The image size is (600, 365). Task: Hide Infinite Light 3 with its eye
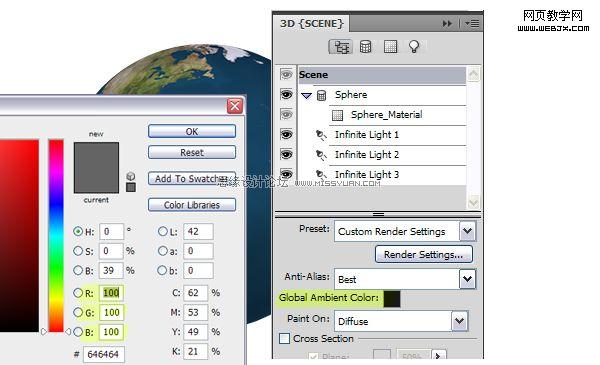coord(286,174)
